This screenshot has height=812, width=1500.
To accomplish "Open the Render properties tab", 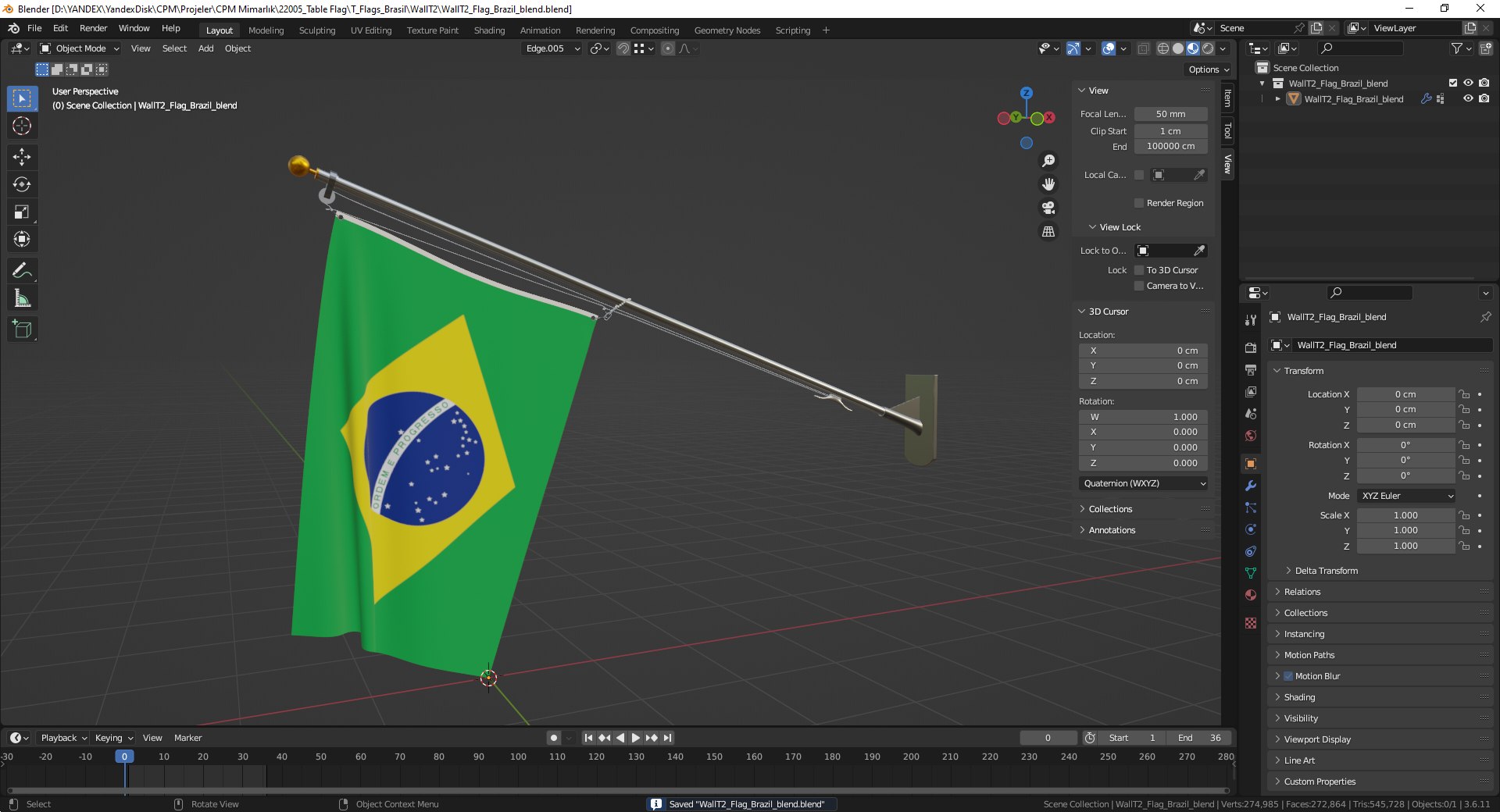I will point(1251,347).
